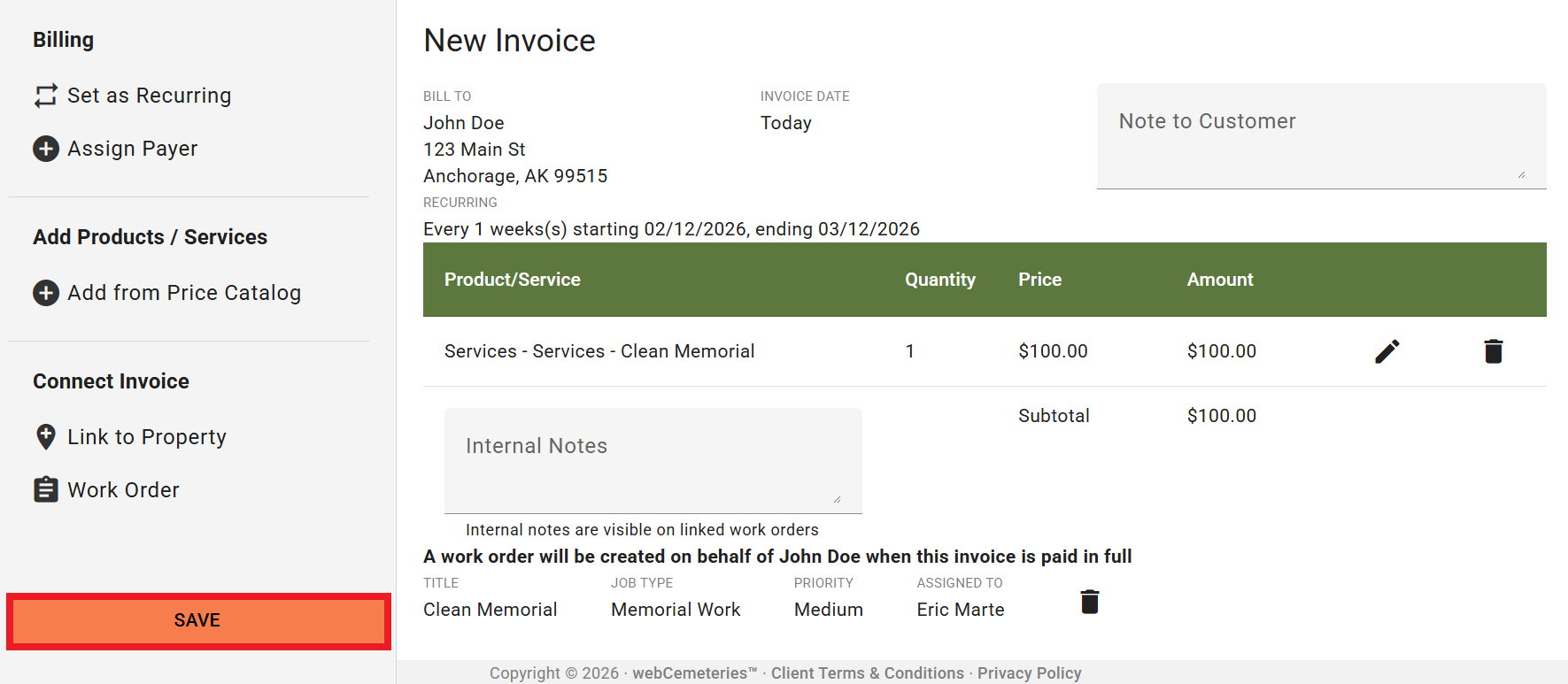Click the Assign Payer plus icon

46,149
